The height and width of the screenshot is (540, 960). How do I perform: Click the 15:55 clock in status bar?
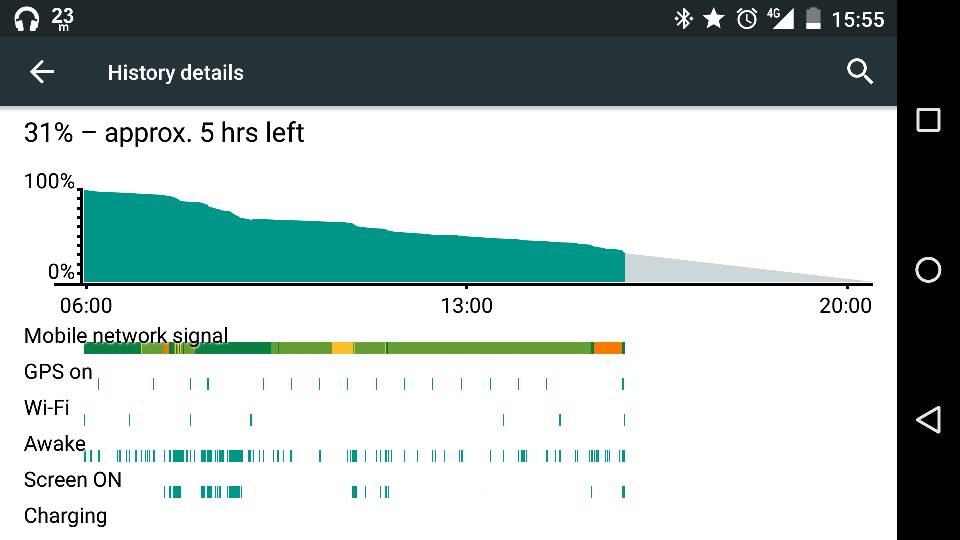click(858, 20)
